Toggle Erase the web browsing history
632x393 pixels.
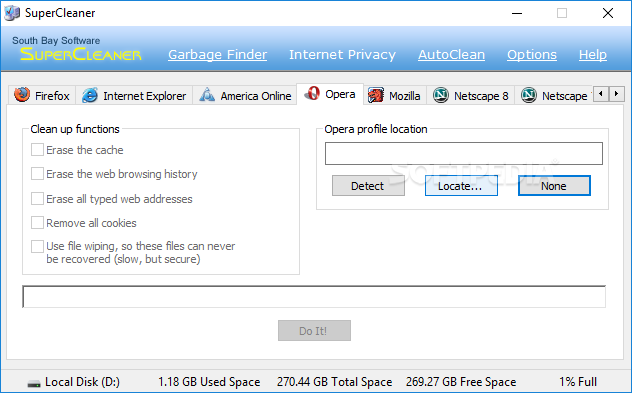tap(37, 174)
